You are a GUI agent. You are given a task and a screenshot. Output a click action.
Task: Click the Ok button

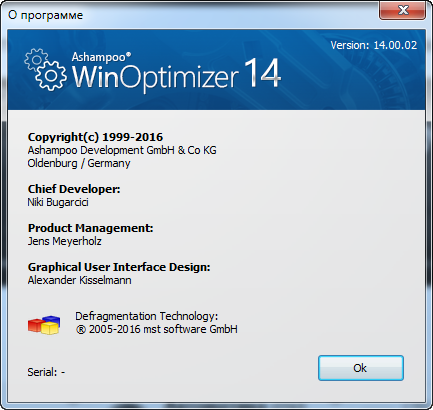(361, 368)
